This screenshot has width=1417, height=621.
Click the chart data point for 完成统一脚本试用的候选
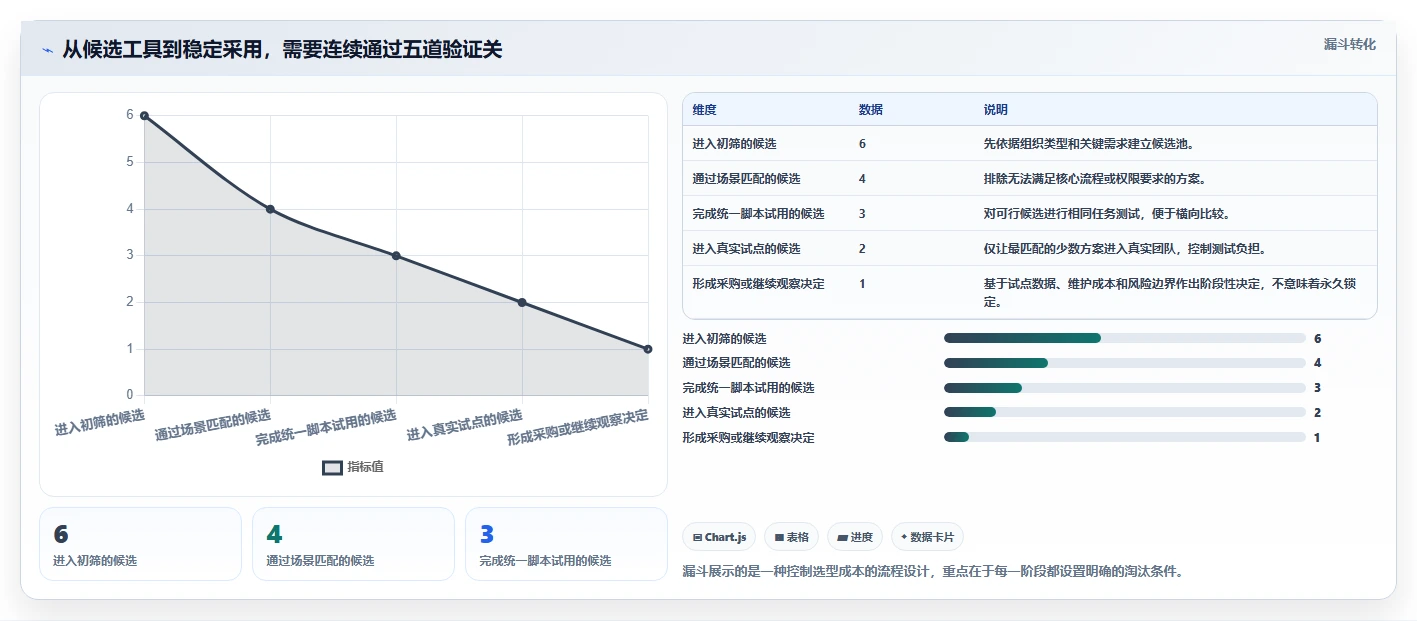click(396, 256)
